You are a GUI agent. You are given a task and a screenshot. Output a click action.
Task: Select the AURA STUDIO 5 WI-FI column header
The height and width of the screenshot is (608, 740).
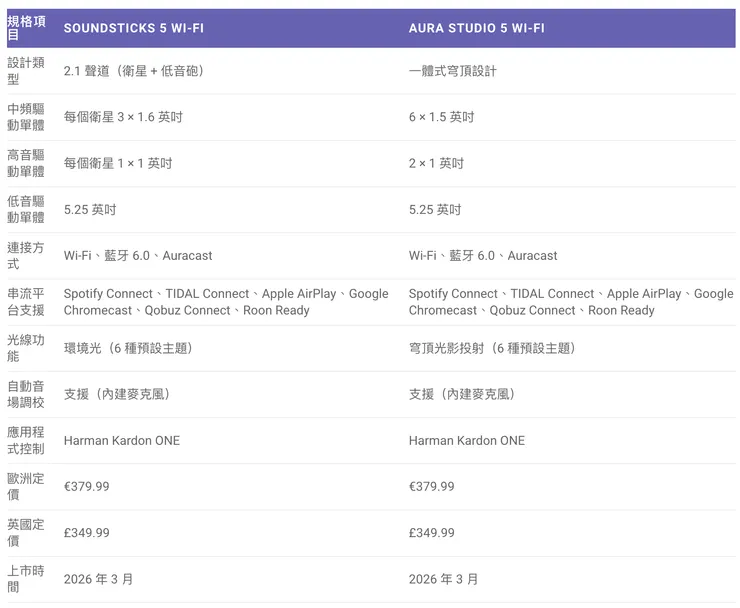point(476,28)
